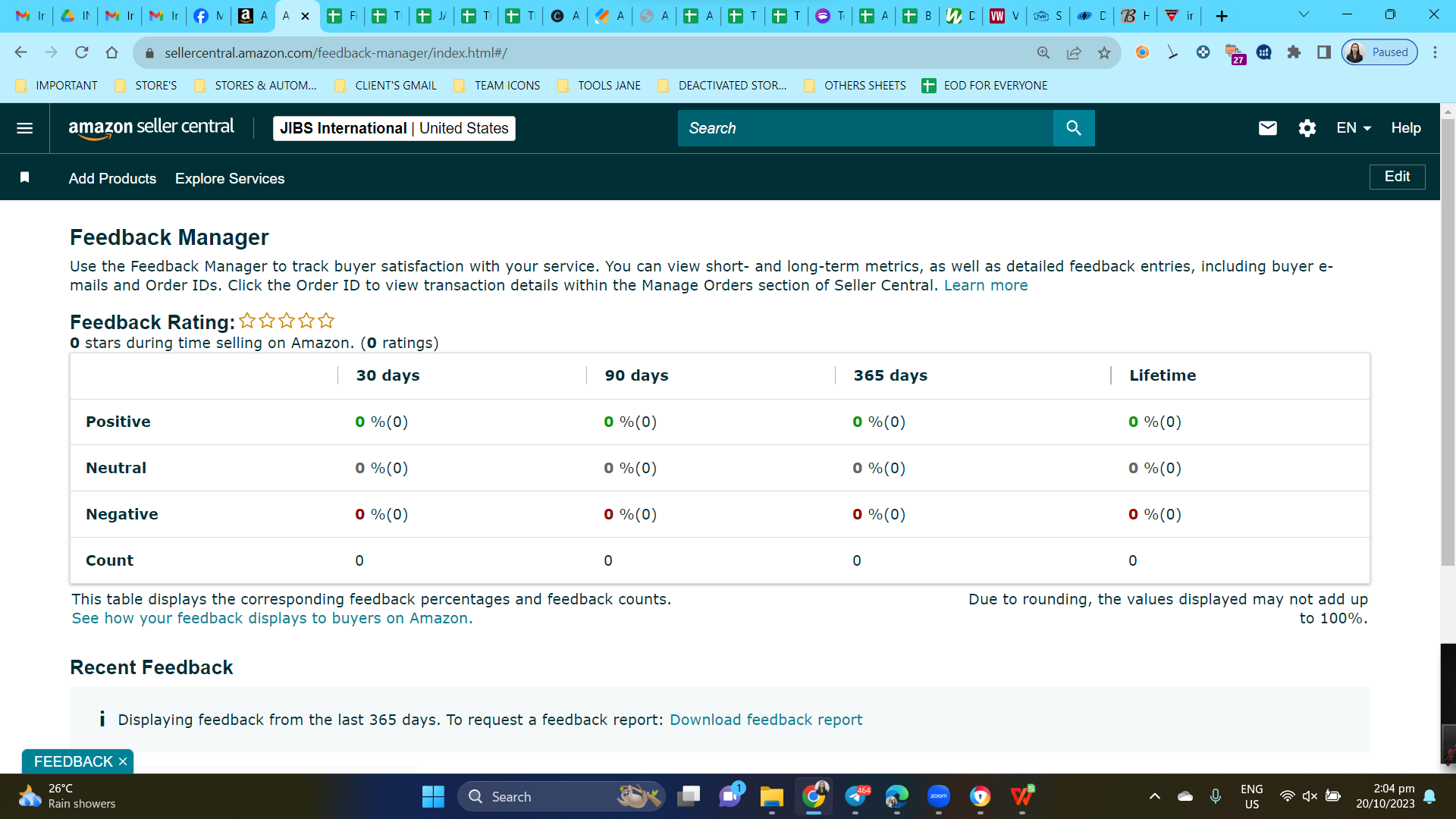Click Download feedback report link
This screenshot has height=819, width=1456.
coord(766,720)
